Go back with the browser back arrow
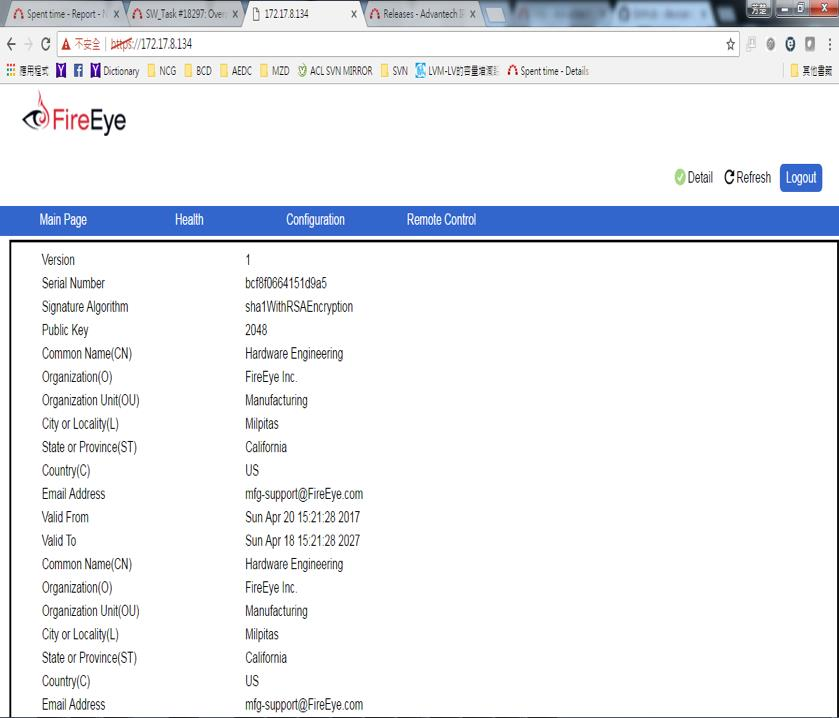 (11, 44)
